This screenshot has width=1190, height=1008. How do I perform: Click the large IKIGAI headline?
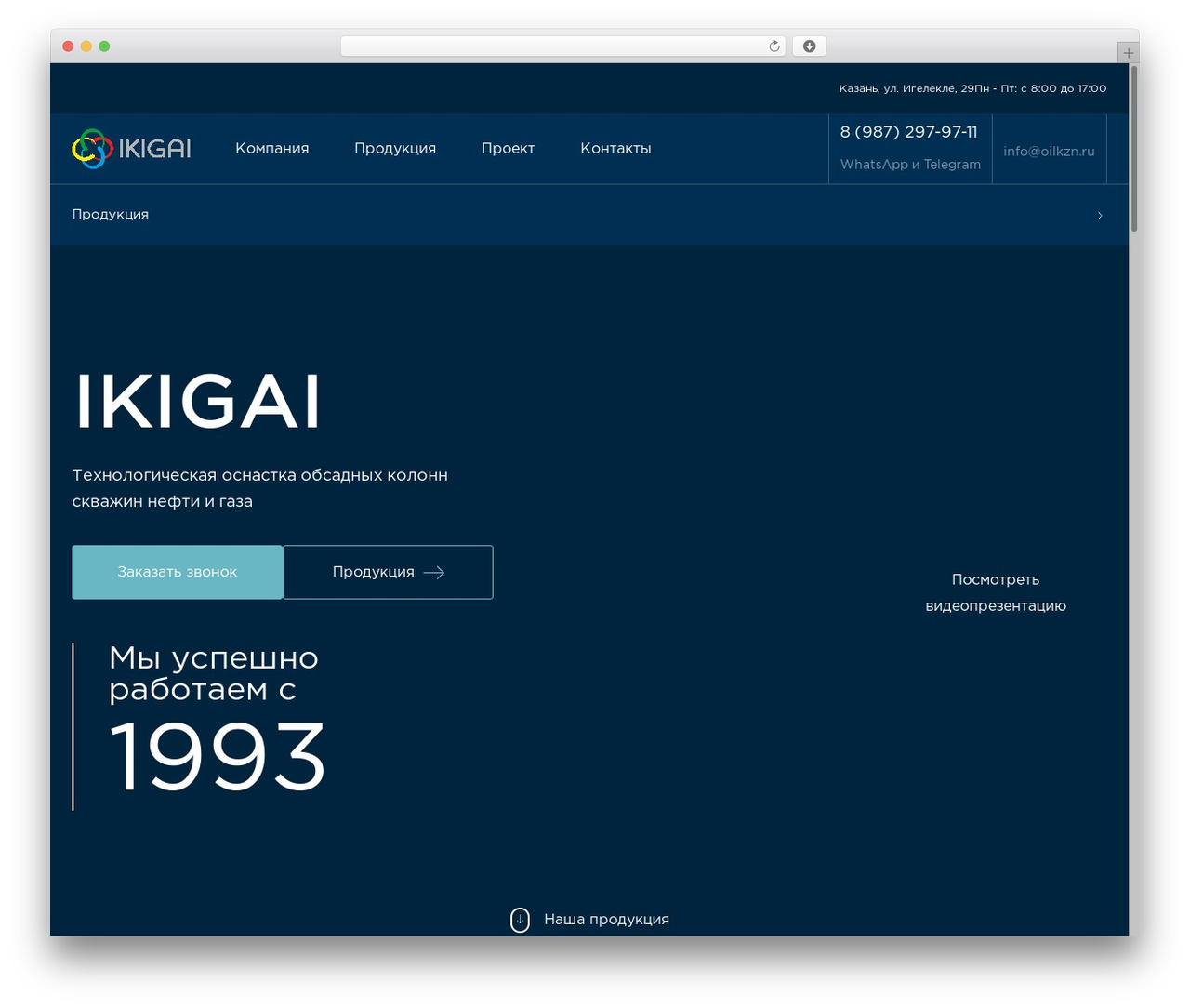[x=197, y=401]
